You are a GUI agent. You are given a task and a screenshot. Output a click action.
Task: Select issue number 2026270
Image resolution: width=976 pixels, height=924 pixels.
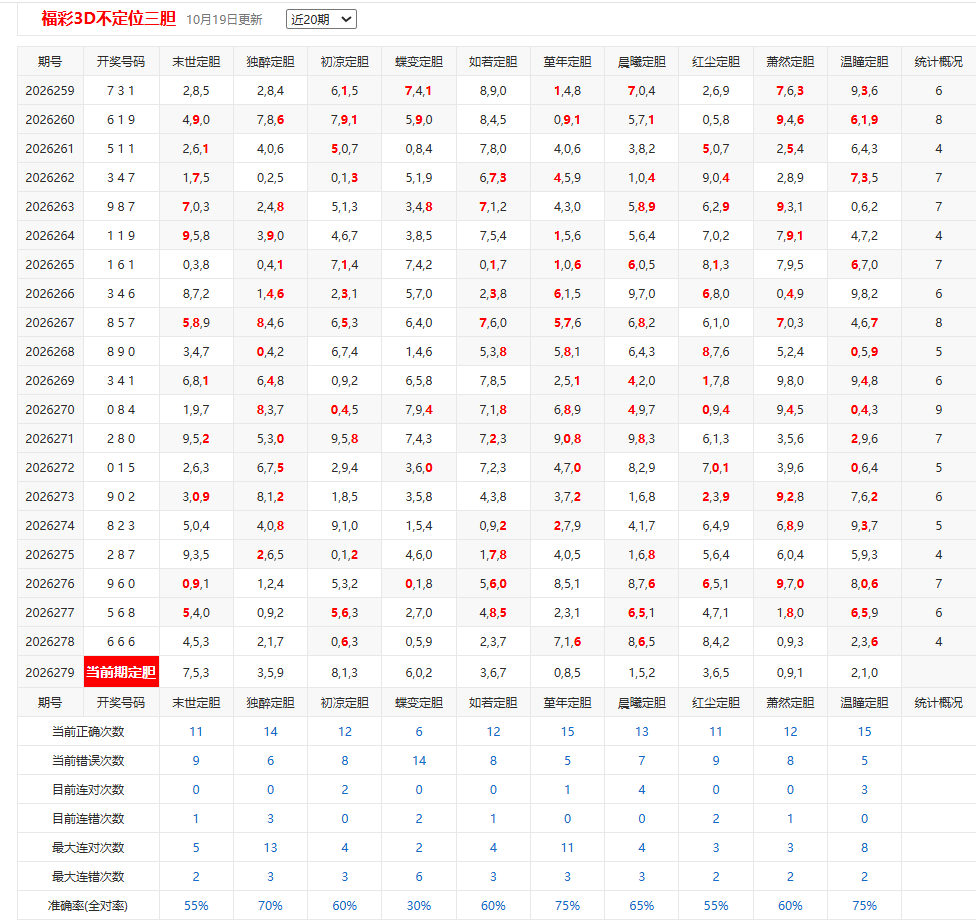50,410
